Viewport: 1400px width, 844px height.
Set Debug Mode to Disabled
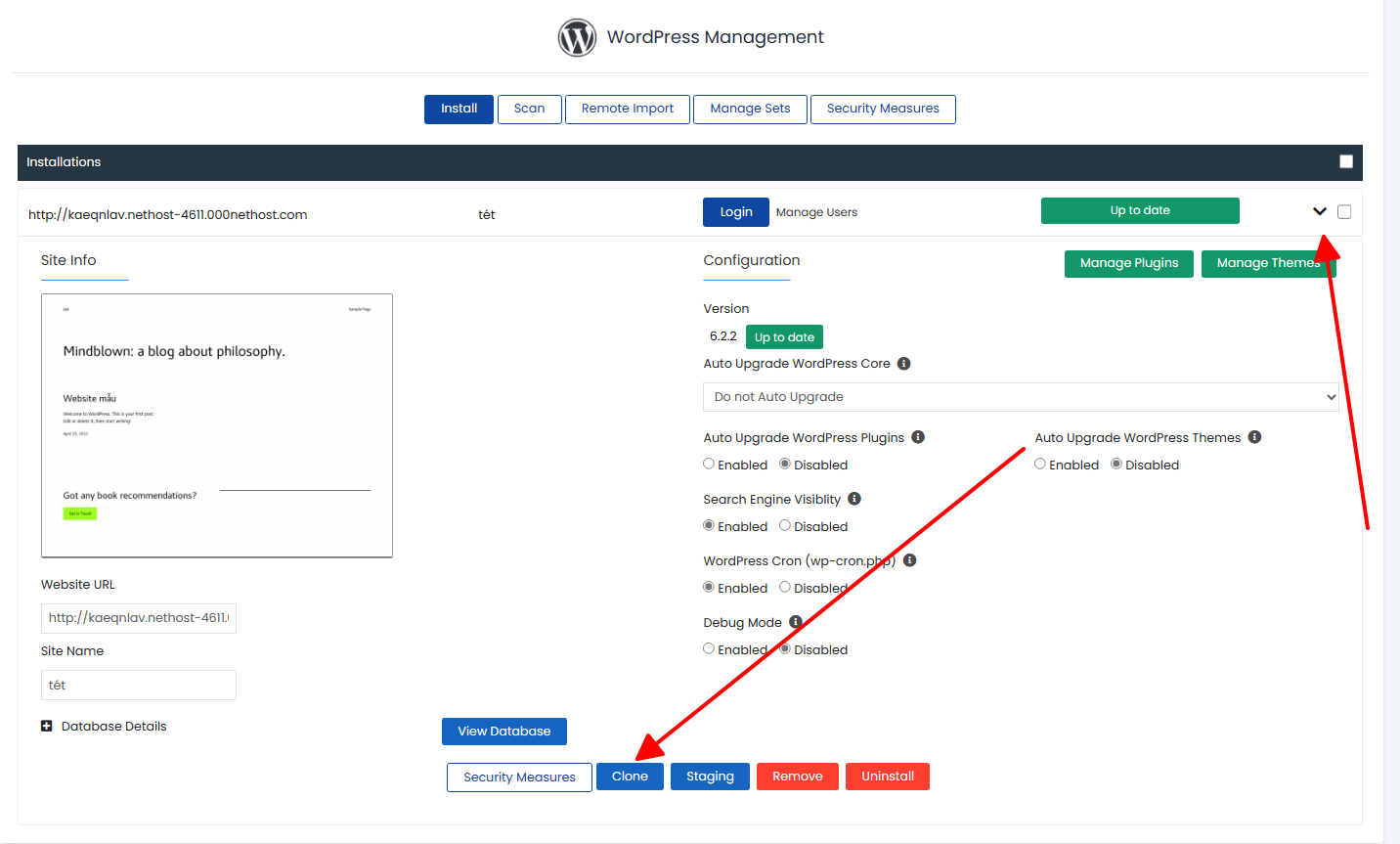[785, 648]
